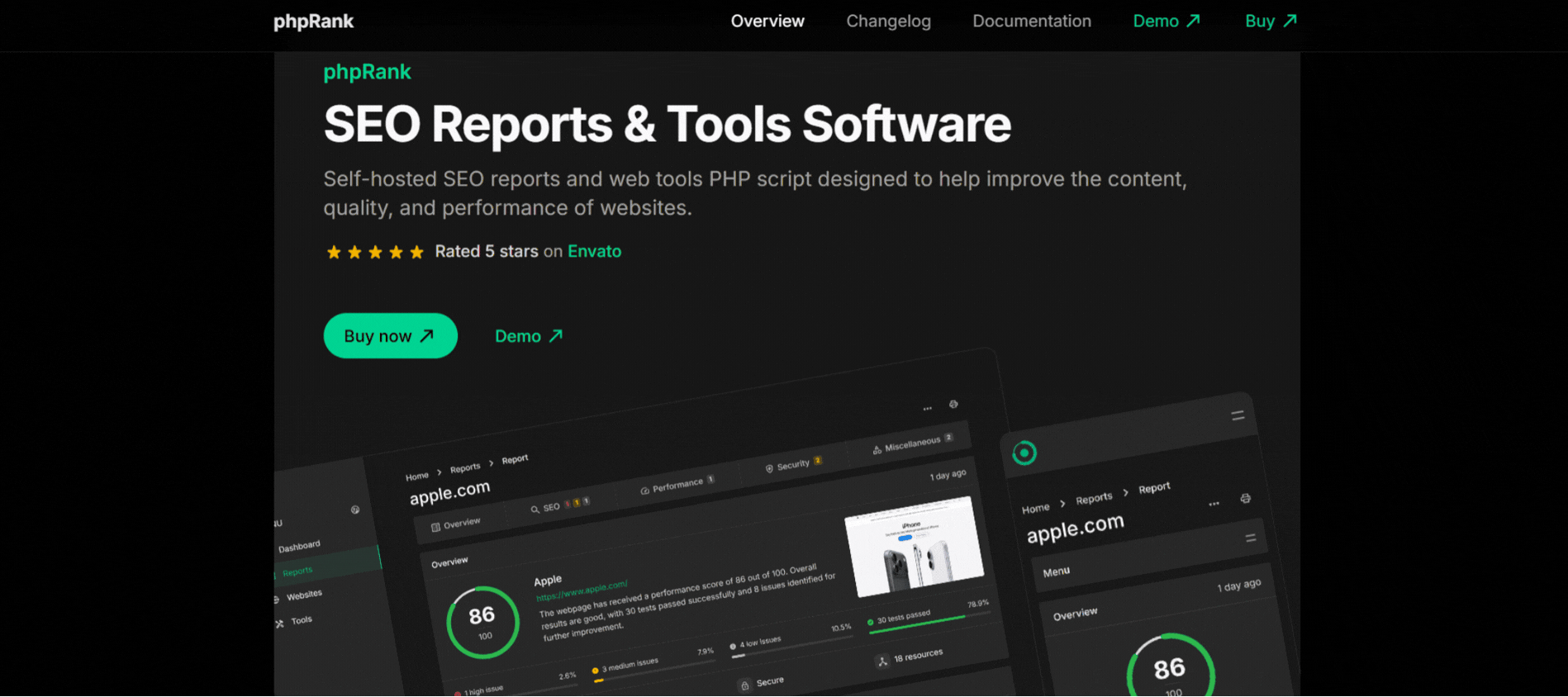Click the Apple website thumbnail in the preview
1568x697 pixels.
[915, 547]
